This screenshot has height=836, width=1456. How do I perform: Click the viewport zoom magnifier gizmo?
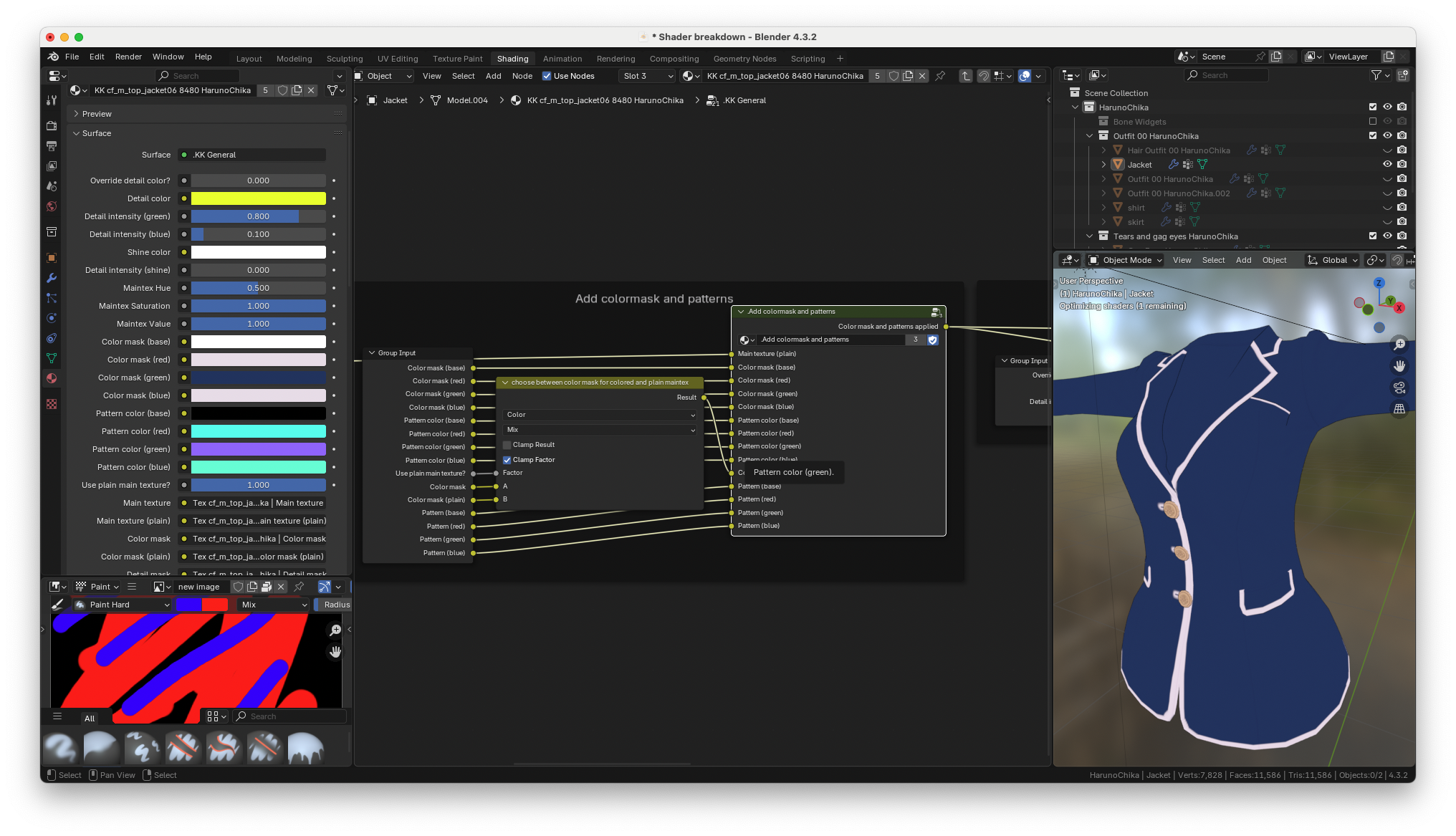[1399, 345]
